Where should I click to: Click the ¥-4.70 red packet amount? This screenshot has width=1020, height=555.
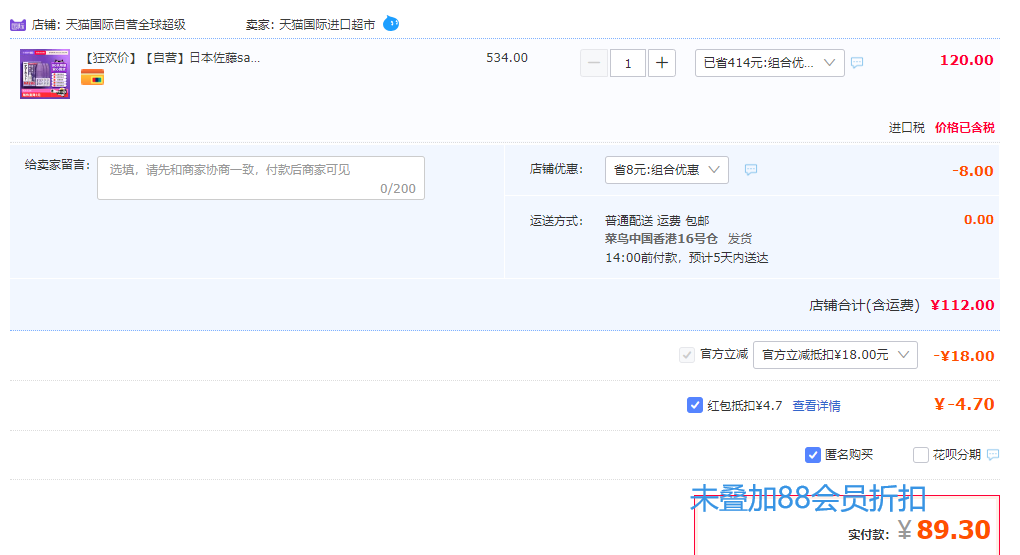(x=964, y=404)
